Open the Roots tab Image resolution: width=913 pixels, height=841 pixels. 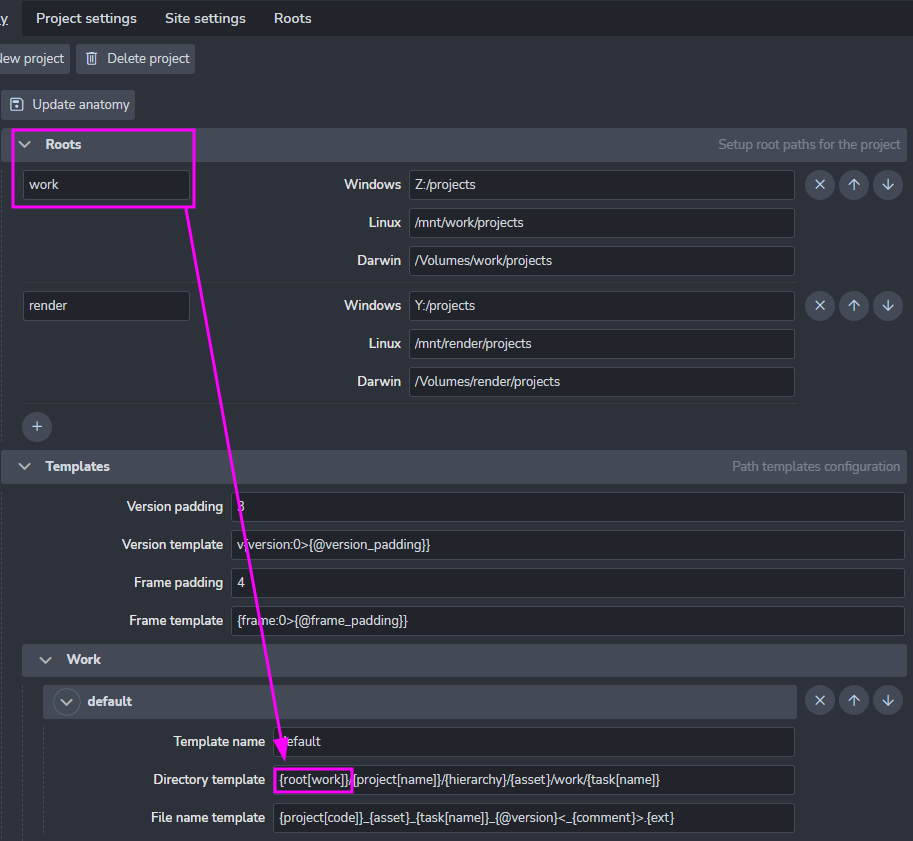point(292,18)
